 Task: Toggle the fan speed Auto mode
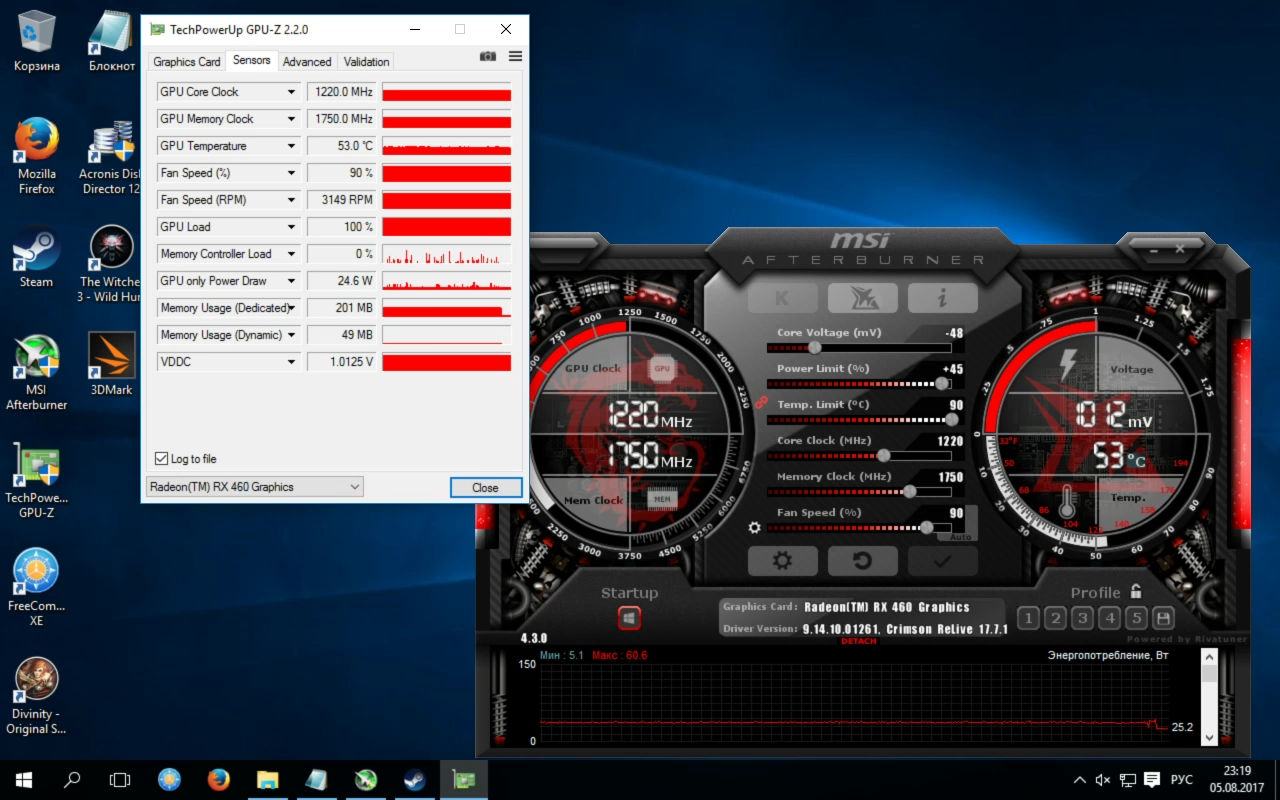point(961,537)
